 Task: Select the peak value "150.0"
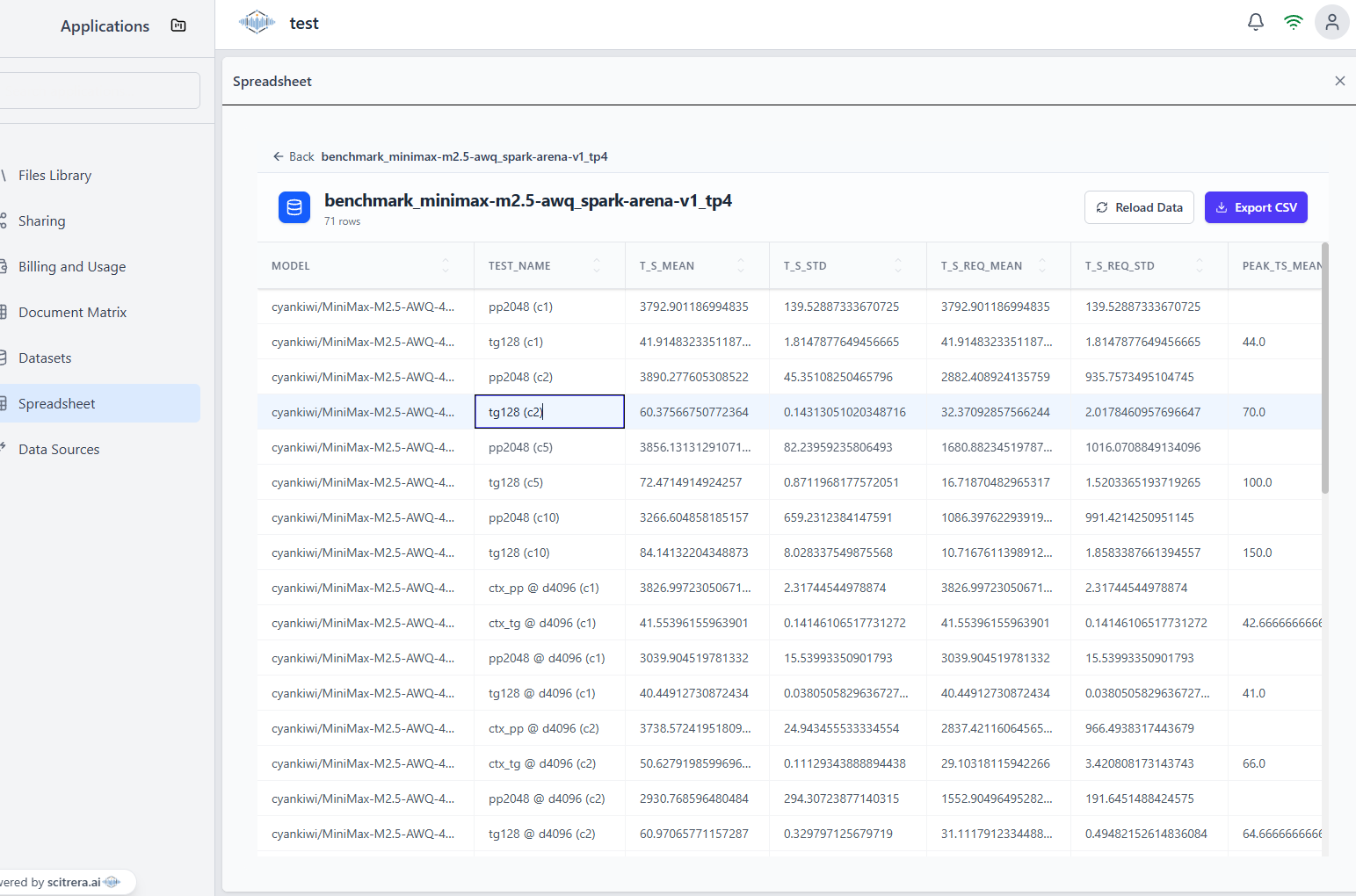click(1258, 553)
